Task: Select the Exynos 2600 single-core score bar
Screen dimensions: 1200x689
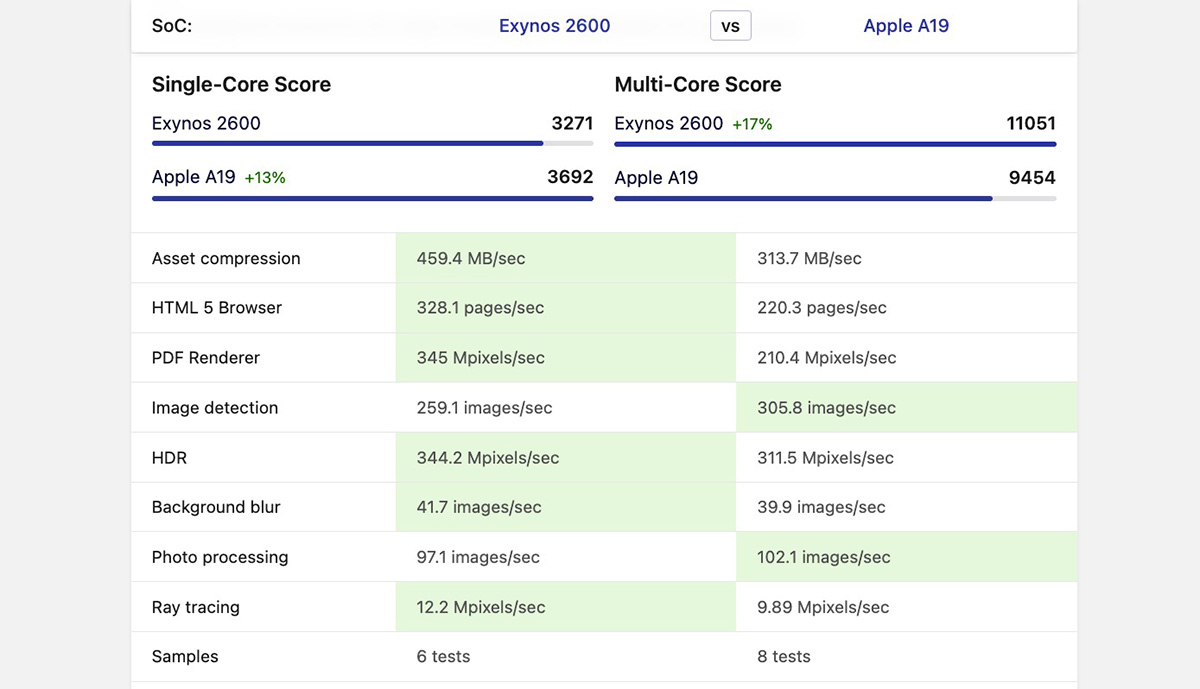Action: click(373, 144)
